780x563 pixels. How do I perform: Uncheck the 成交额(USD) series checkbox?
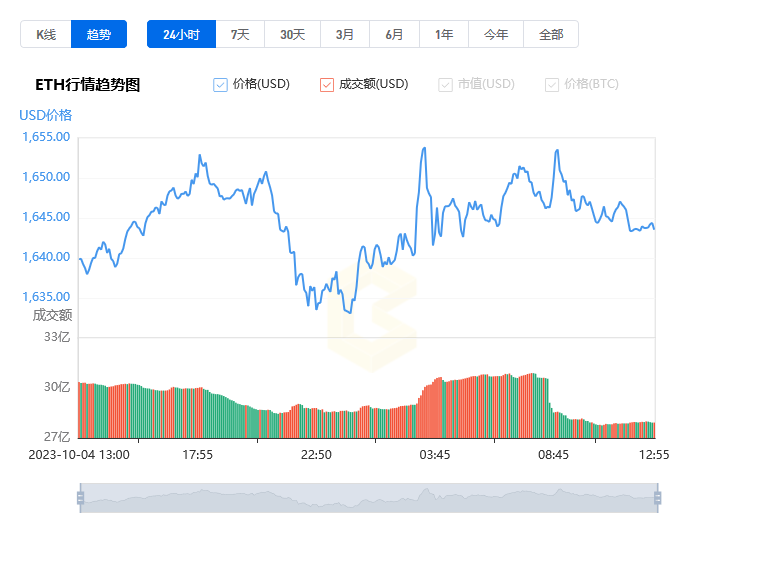(327, 85)
